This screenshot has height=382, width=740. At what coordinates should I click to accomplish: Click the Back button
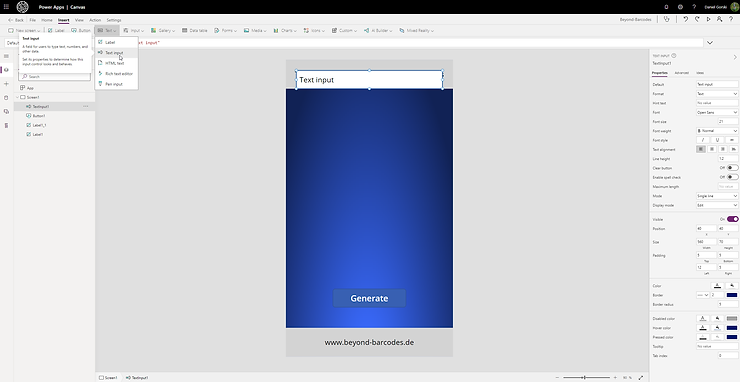(x=16, y=20)
